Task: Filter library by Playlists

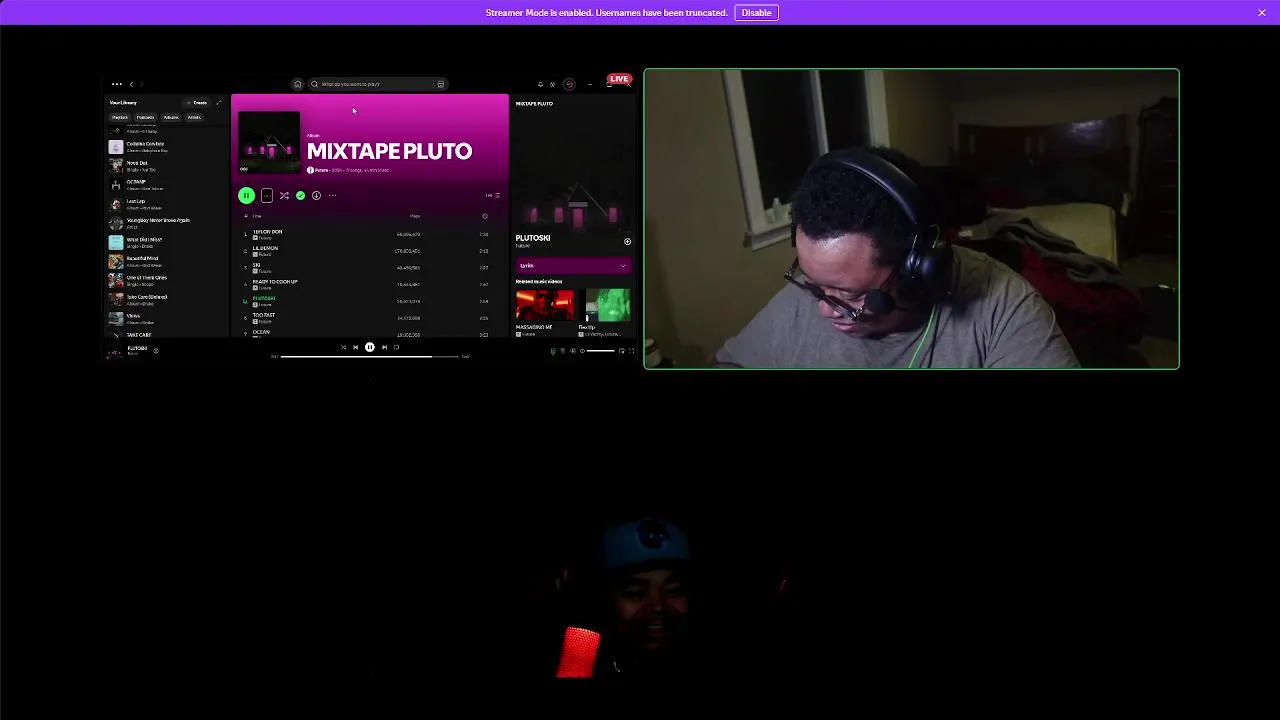Action: (120, 117)
